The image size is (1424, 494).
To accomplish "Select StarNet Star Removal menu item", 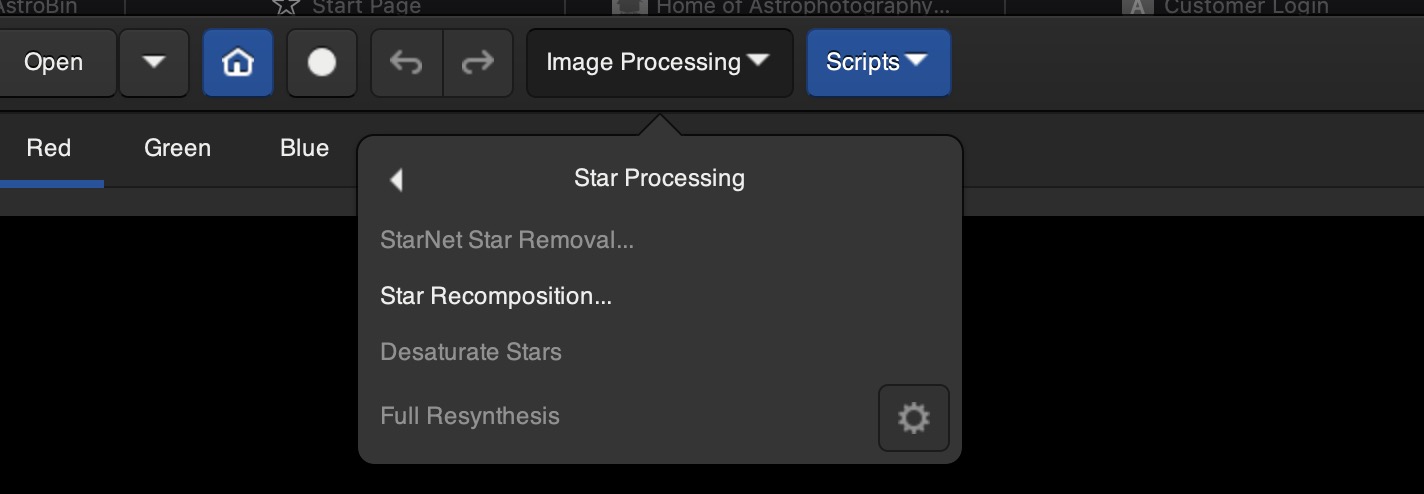I will click(507, 240).
